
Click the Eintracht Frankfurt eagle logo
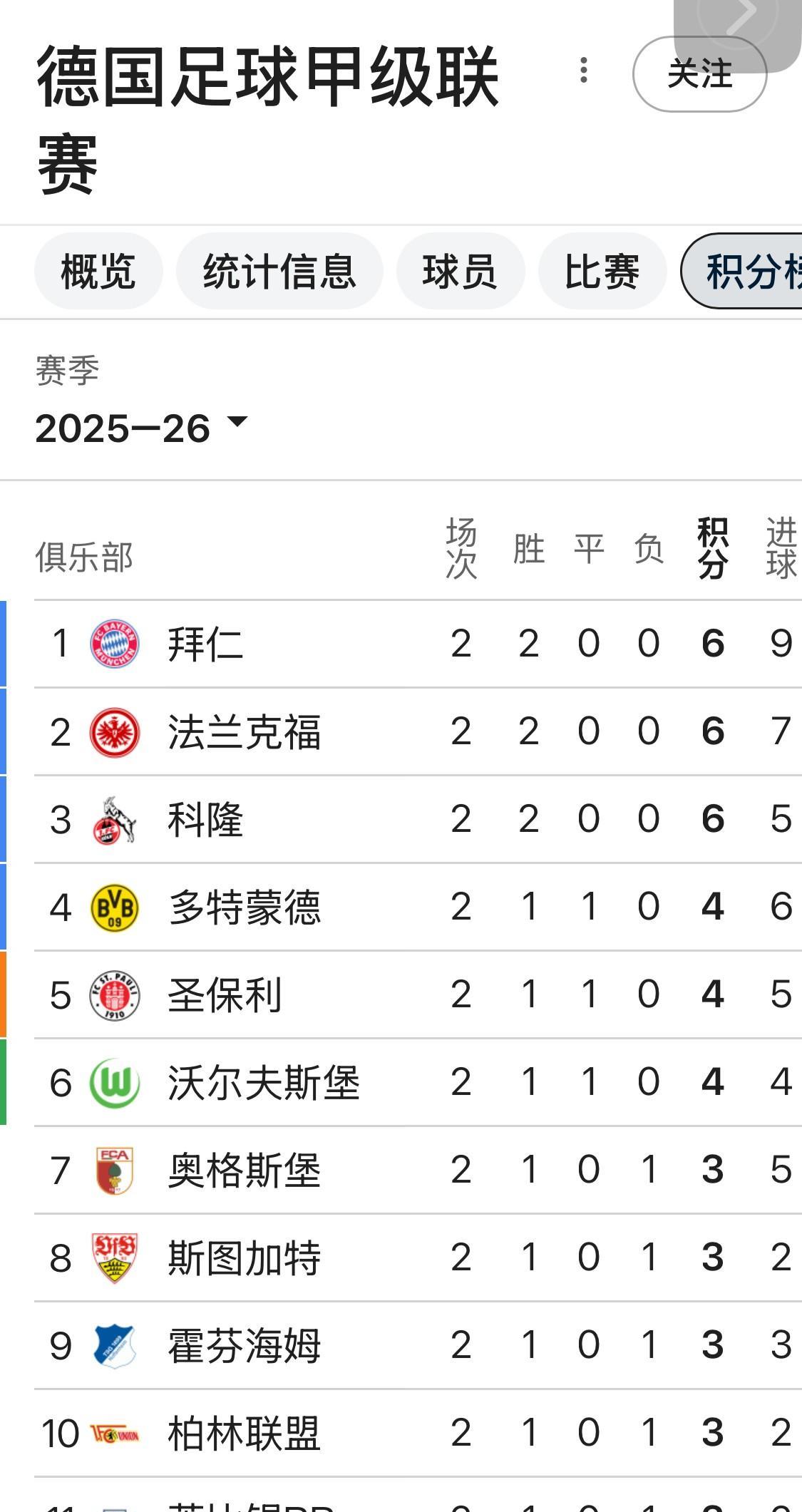point(114,732)
